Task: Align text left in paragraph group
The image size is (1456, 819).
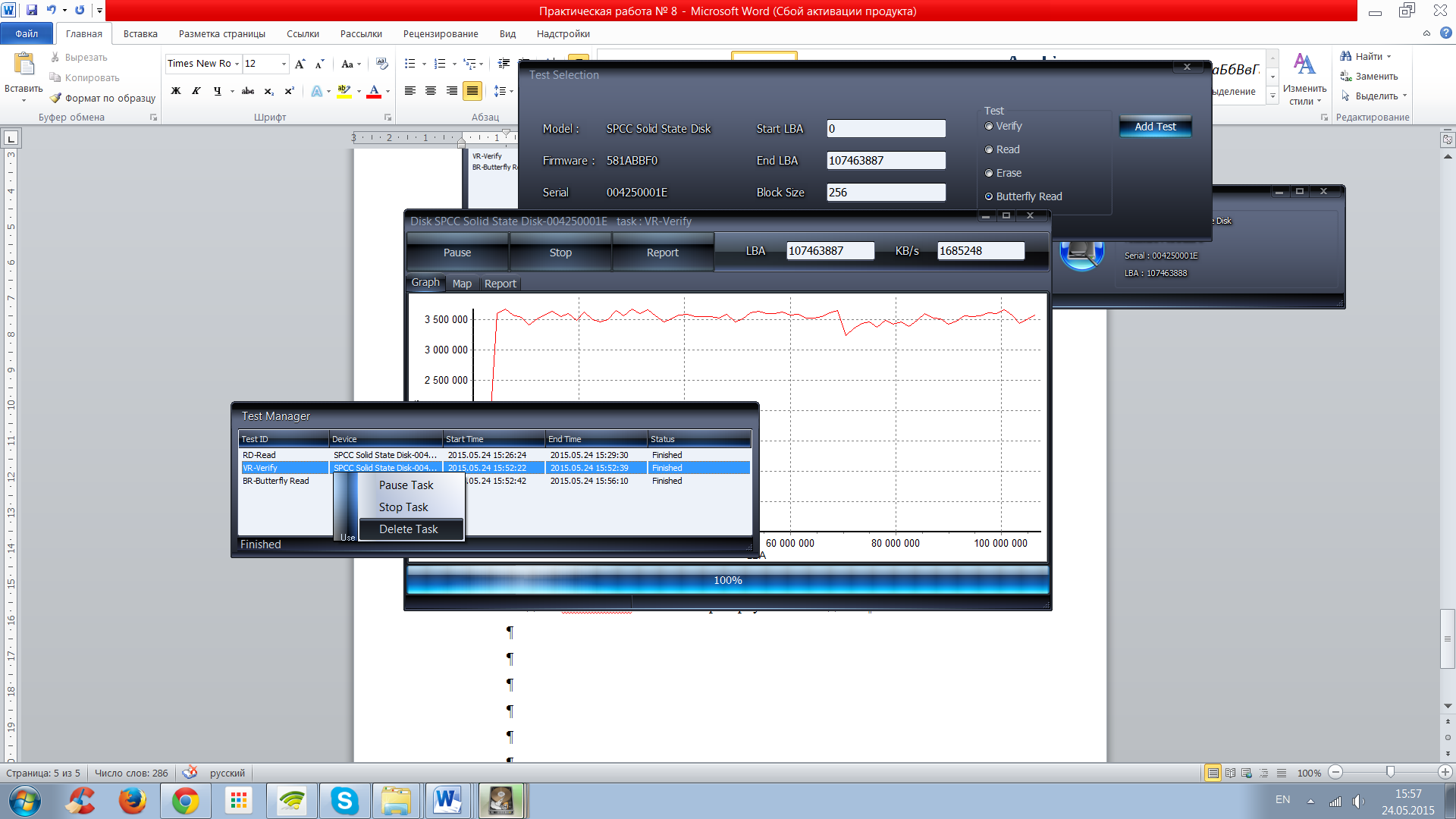Action: (410, 91)
